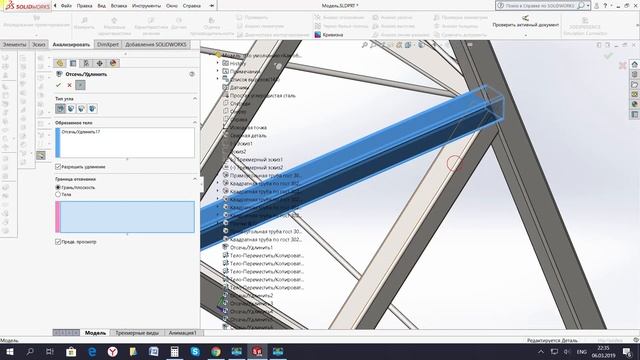The width and height of the screenshot is (640, 360).
Task: Open the dropdown under Проверить активный документ
Action: 525,35
